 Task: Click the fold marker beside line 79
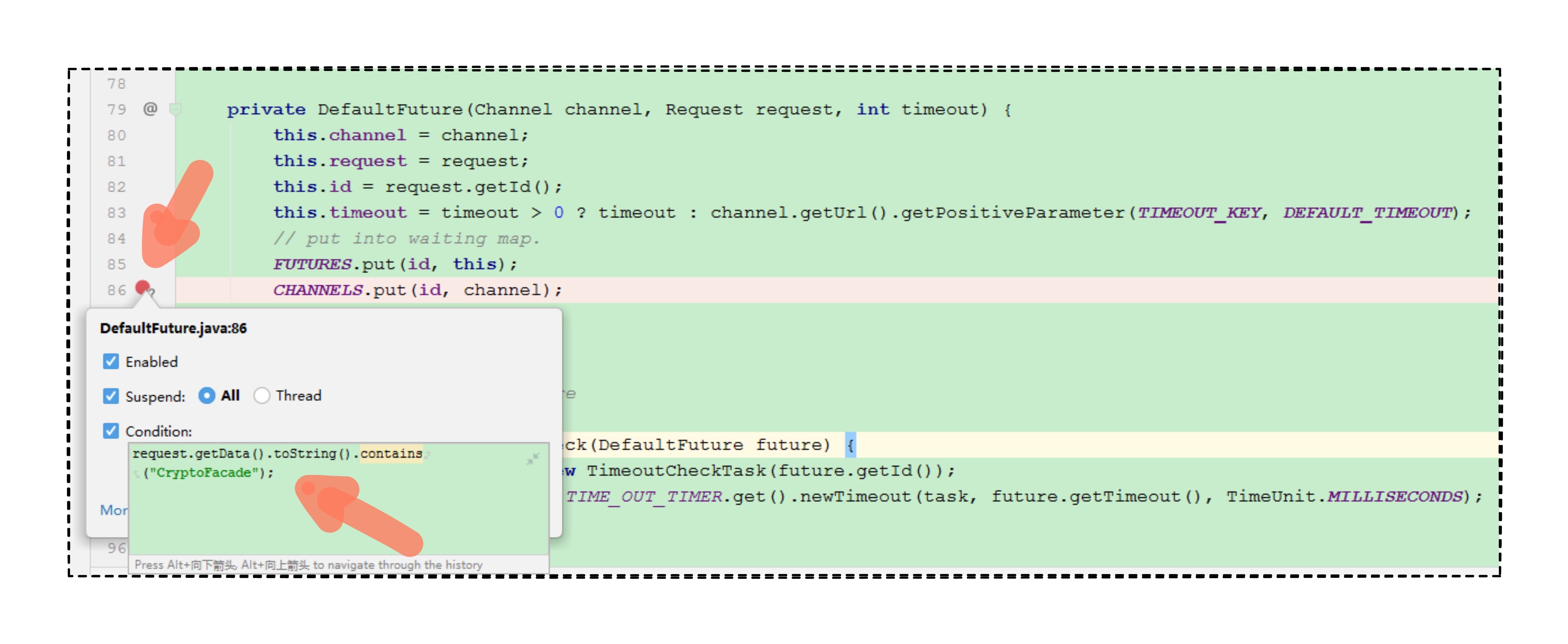point(175,110)
